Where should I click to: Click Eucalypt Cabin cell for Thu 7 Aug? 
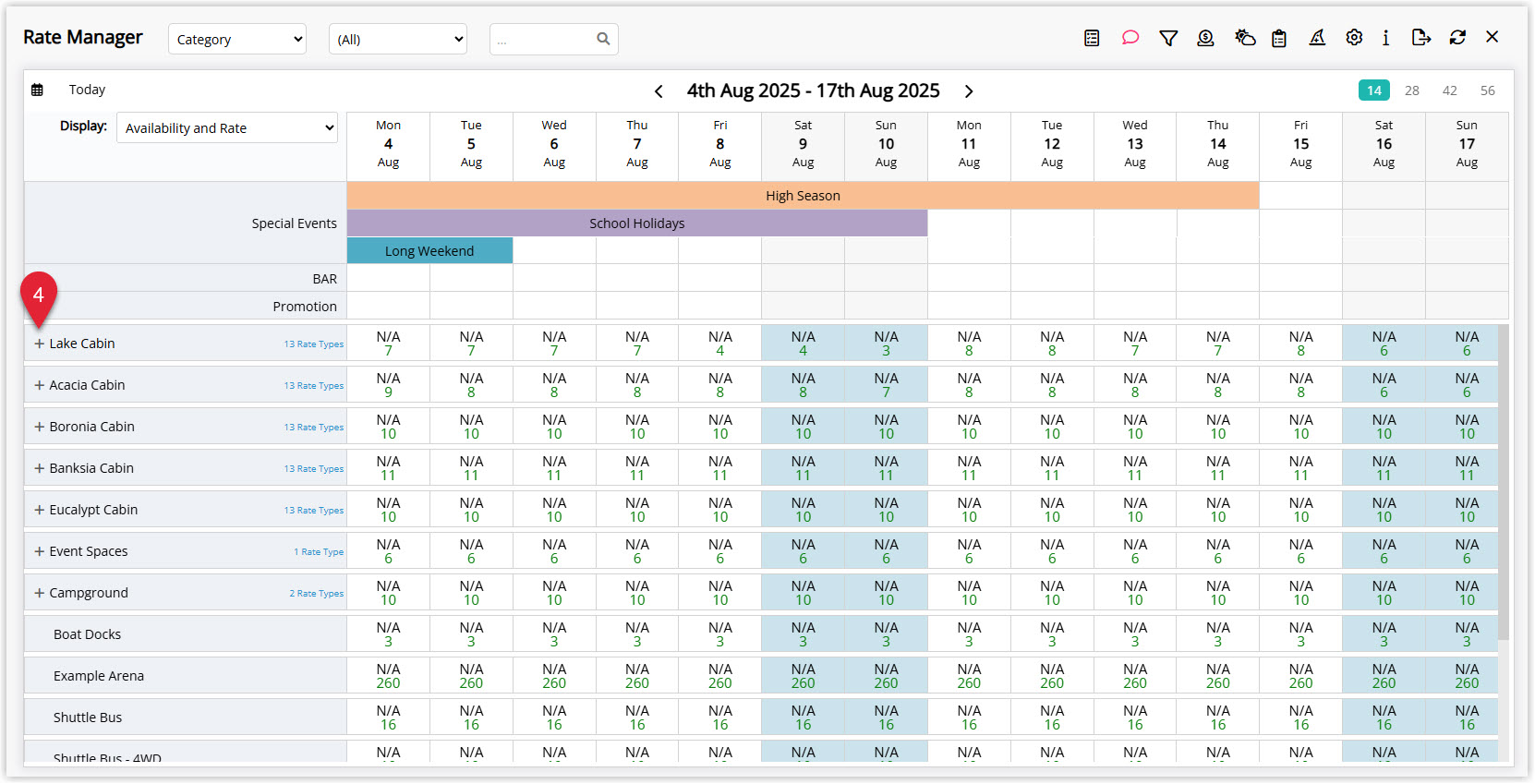[x=637, y=510]
